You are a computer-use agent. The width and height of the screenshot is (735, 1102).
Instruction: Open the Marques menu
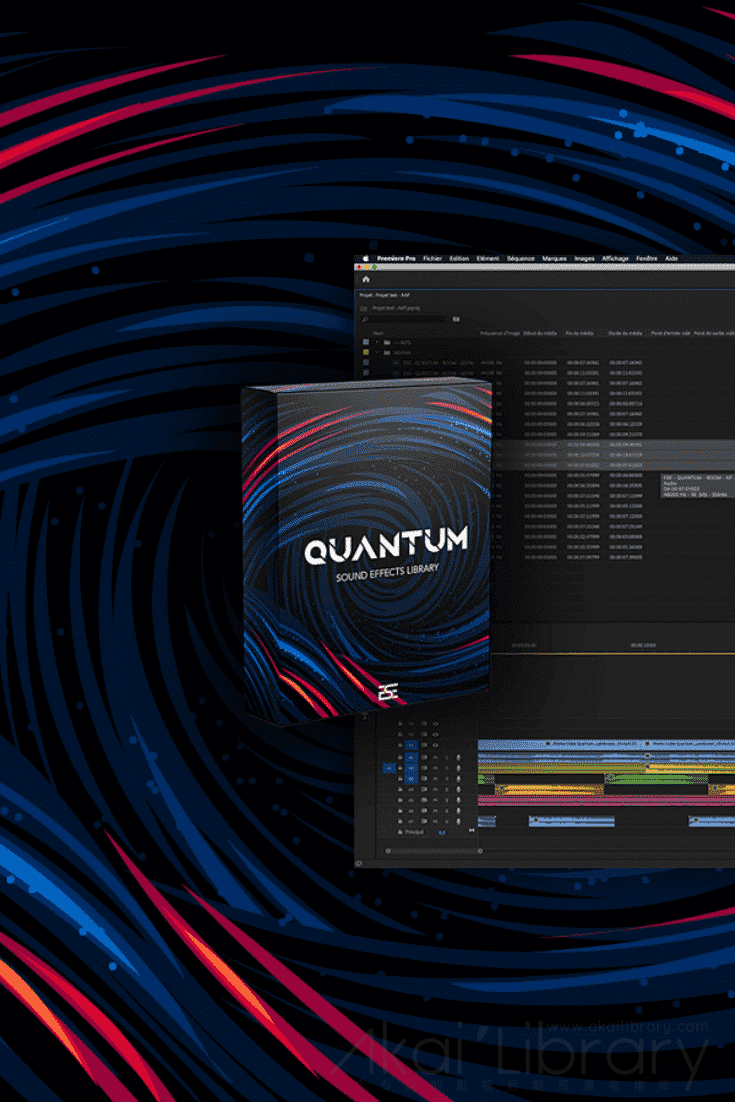pyautogui.click(x=554, y=259)
